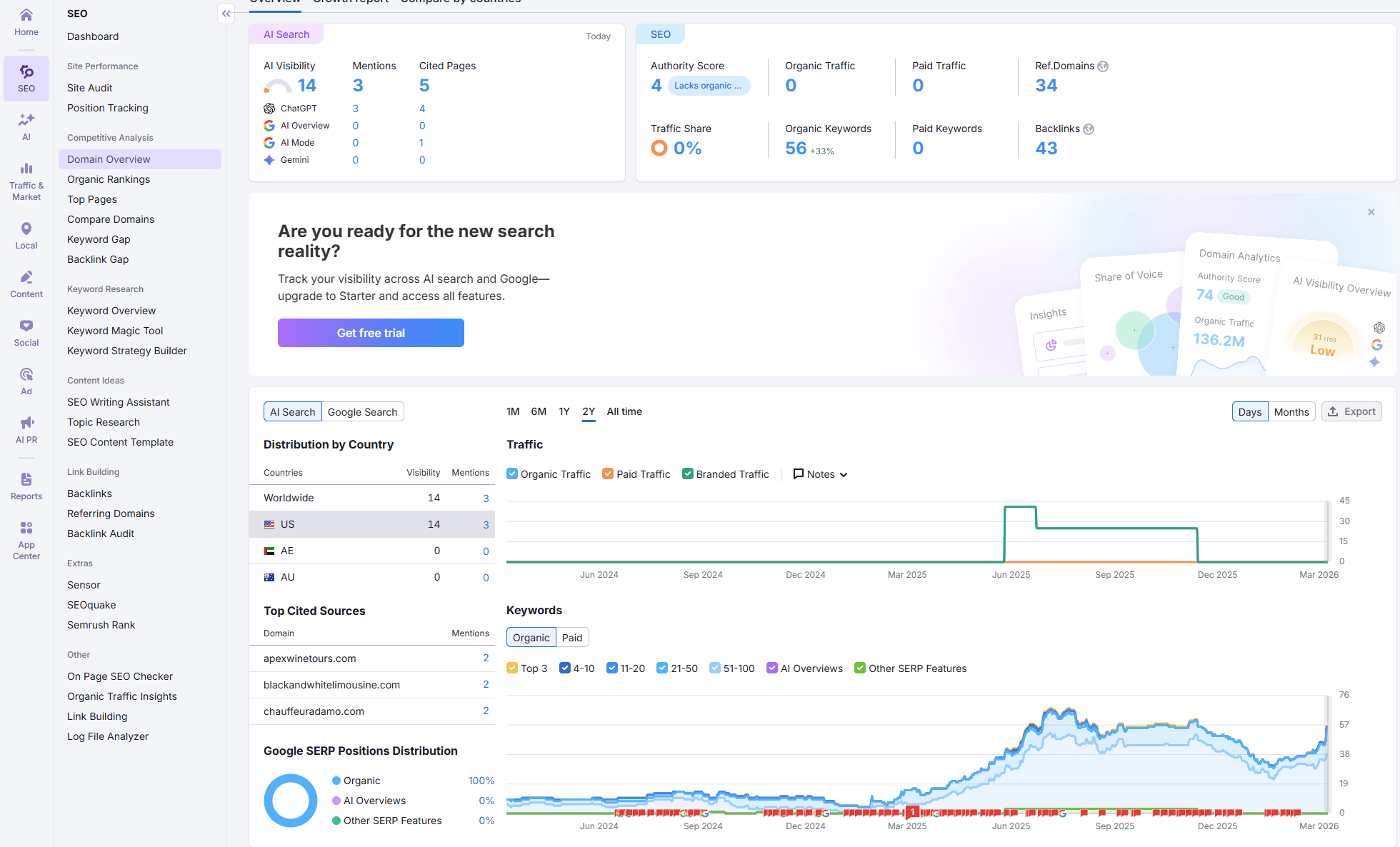Image resolution: width=1400 pixels, height=847 pixels.
Task: Expand the Notes dropdown
Action: 819,473
